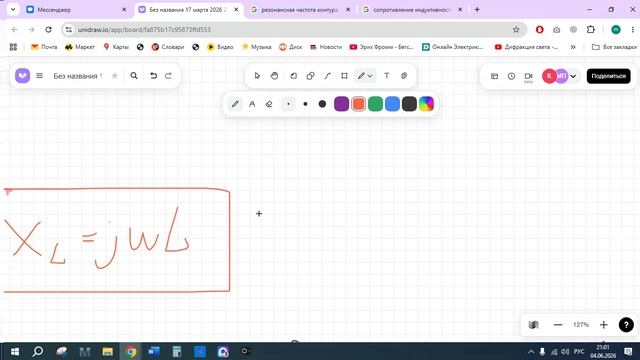Screen dimensions: 640x360
Task: Select thin stroke width
Action: [289, 104]
